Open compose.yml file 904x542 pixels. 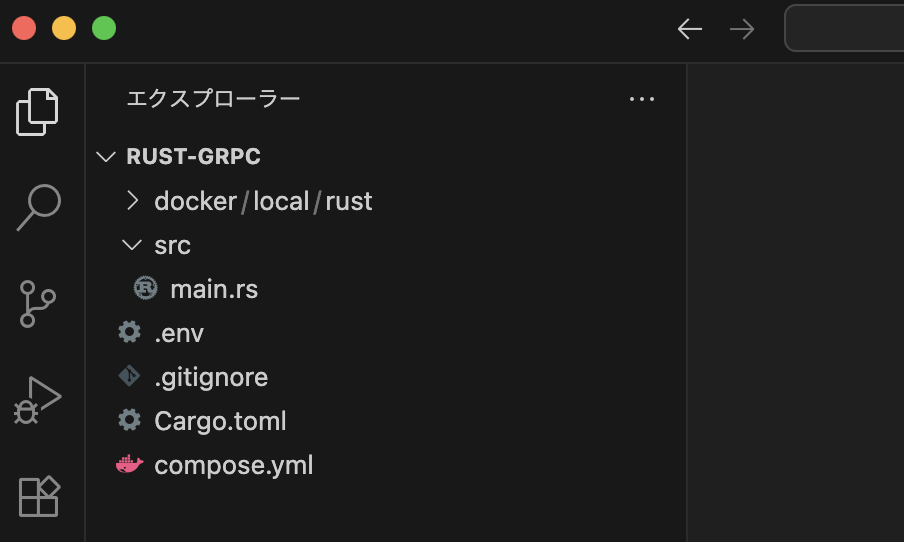tap(233, 465)
